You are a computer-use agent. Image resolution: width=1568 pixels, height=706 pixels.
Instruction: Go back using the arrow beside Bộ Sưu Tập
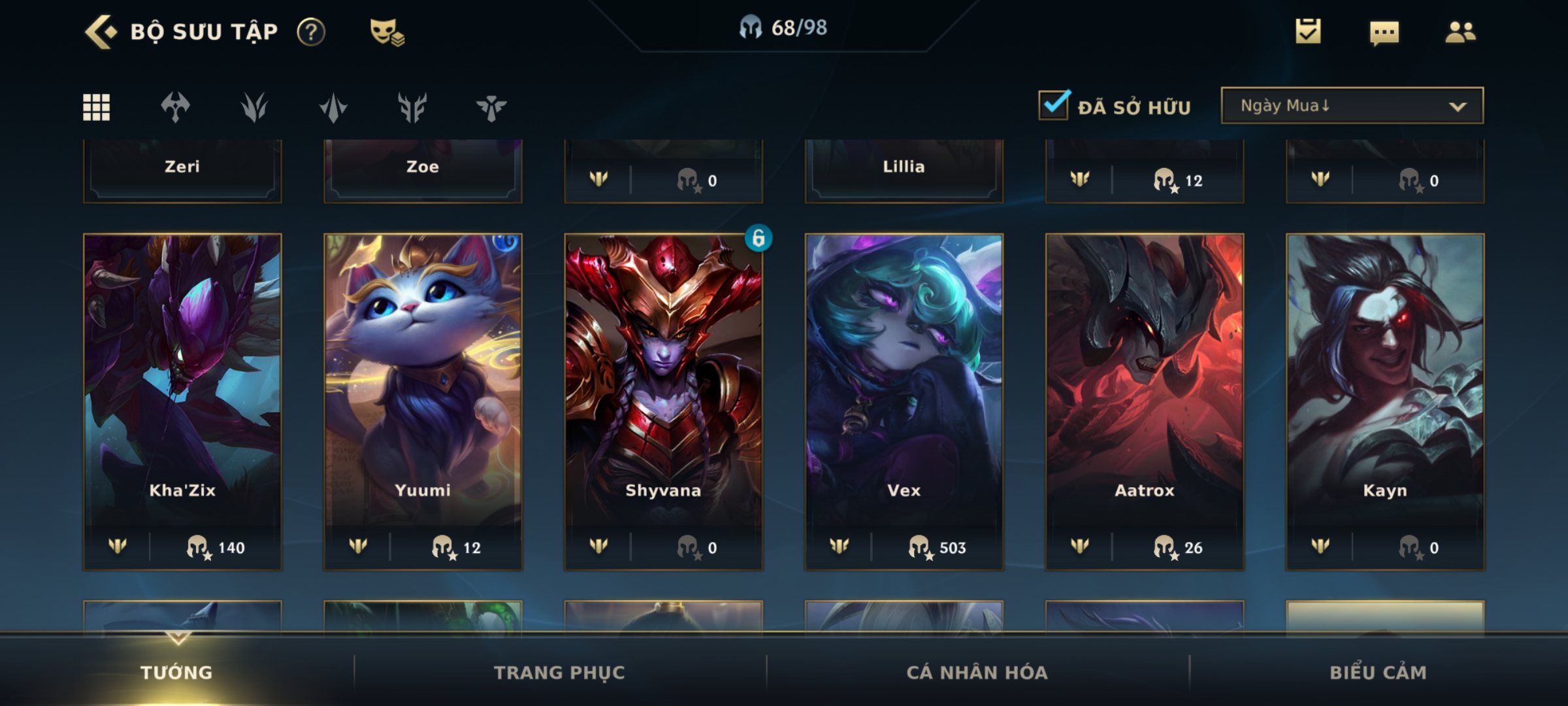point(101,31)
